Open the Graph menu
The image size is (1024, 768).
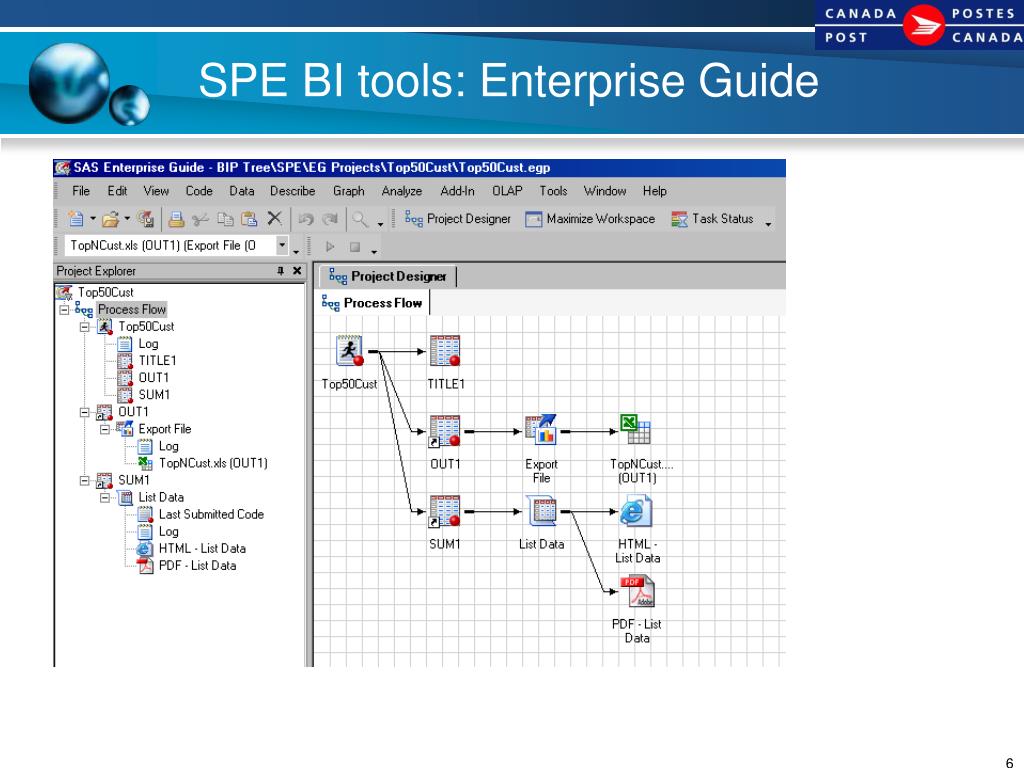click(x=349, y=191)
